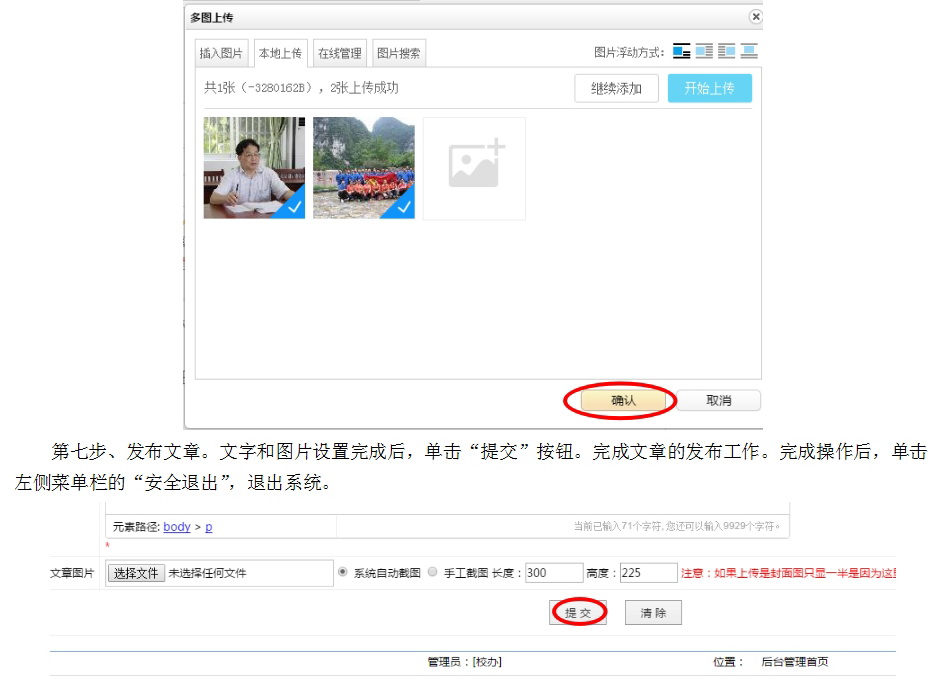Screen dimensions: 945x679
Task: Select the 手工截图 radio button
Action: (x=432, y=572)
